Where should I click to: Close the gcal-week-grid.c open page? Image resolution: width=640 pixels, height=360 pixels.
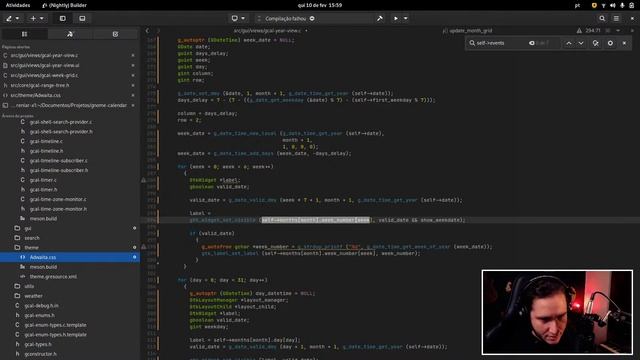pyautogui.click(x=133, y=76)
